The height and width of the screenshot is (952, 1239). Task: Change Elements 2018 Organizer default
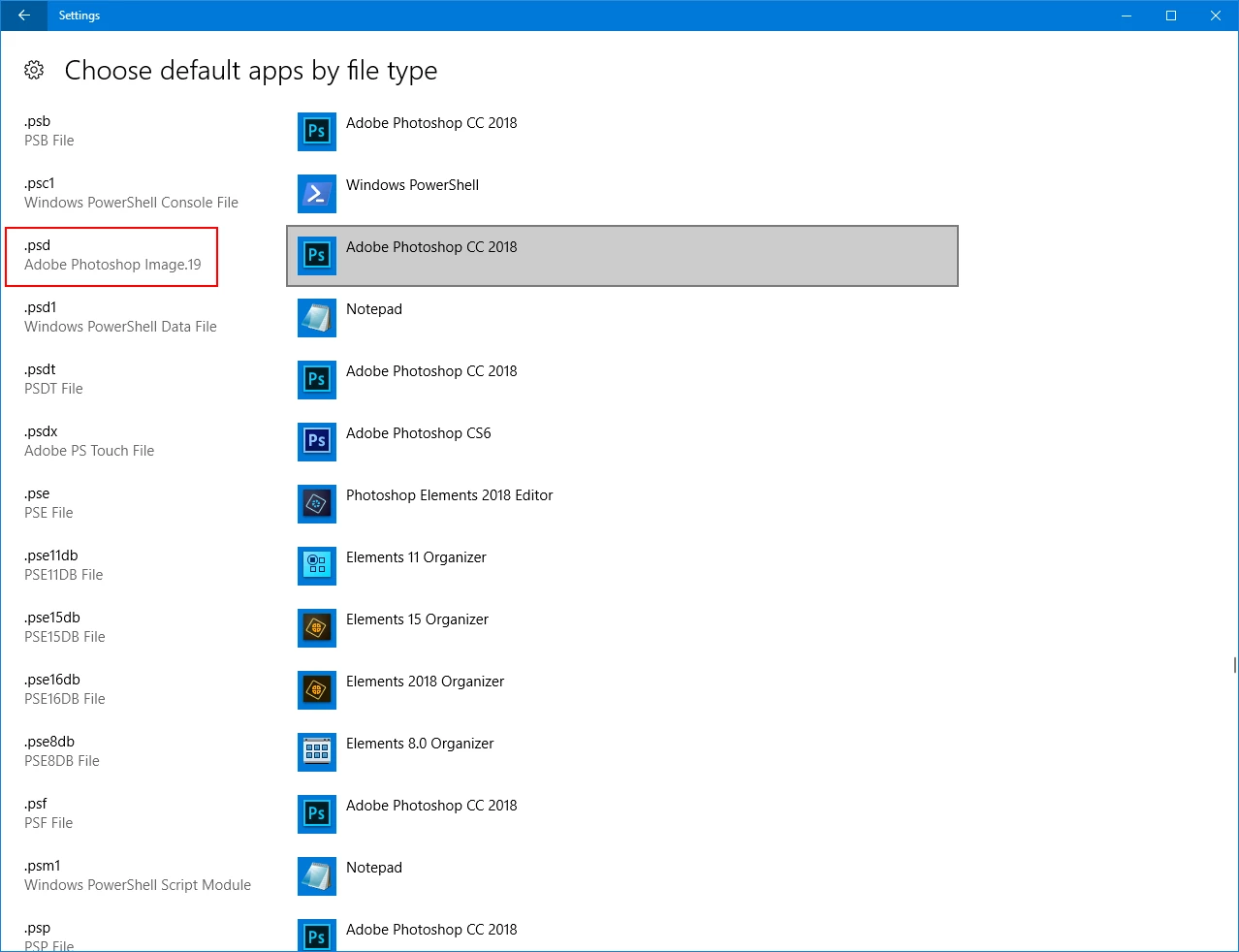(x=622, y=690)
